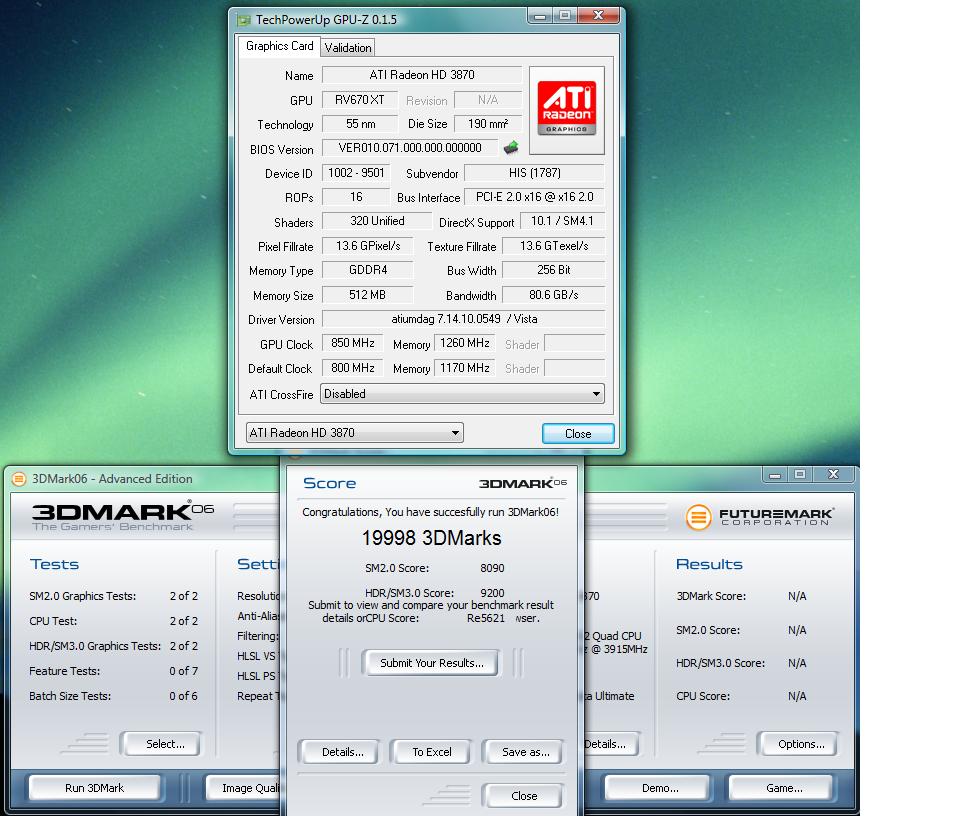The width and height of the screenshot is (955, 816).
Task: Switch to the Validation tab in GPU-Z
Action: click(348, 47)
